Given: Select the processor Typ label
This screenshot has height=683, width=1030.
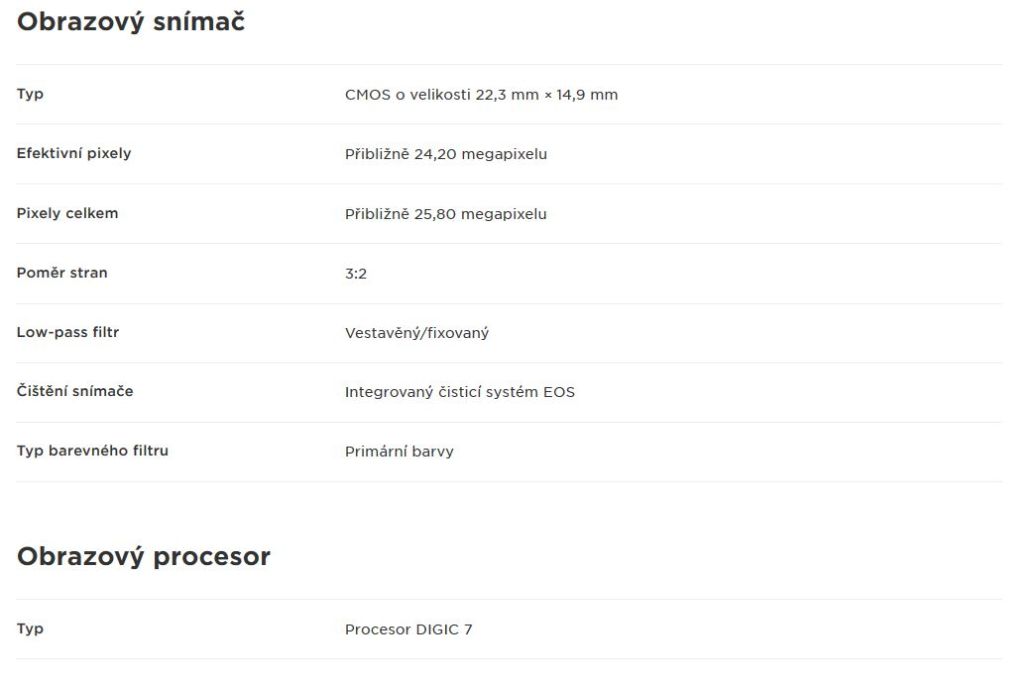Looking at the screenshot, I should tap(30, 628).
